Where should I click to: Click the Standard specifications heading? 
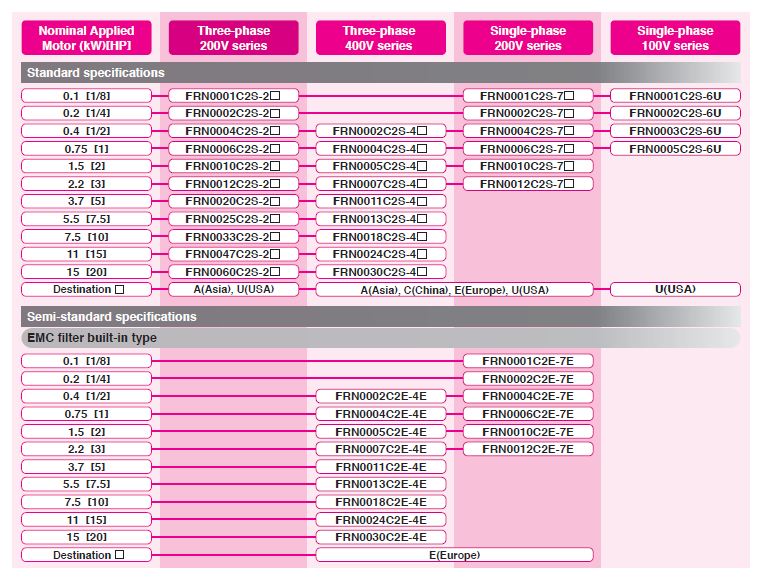381,73
